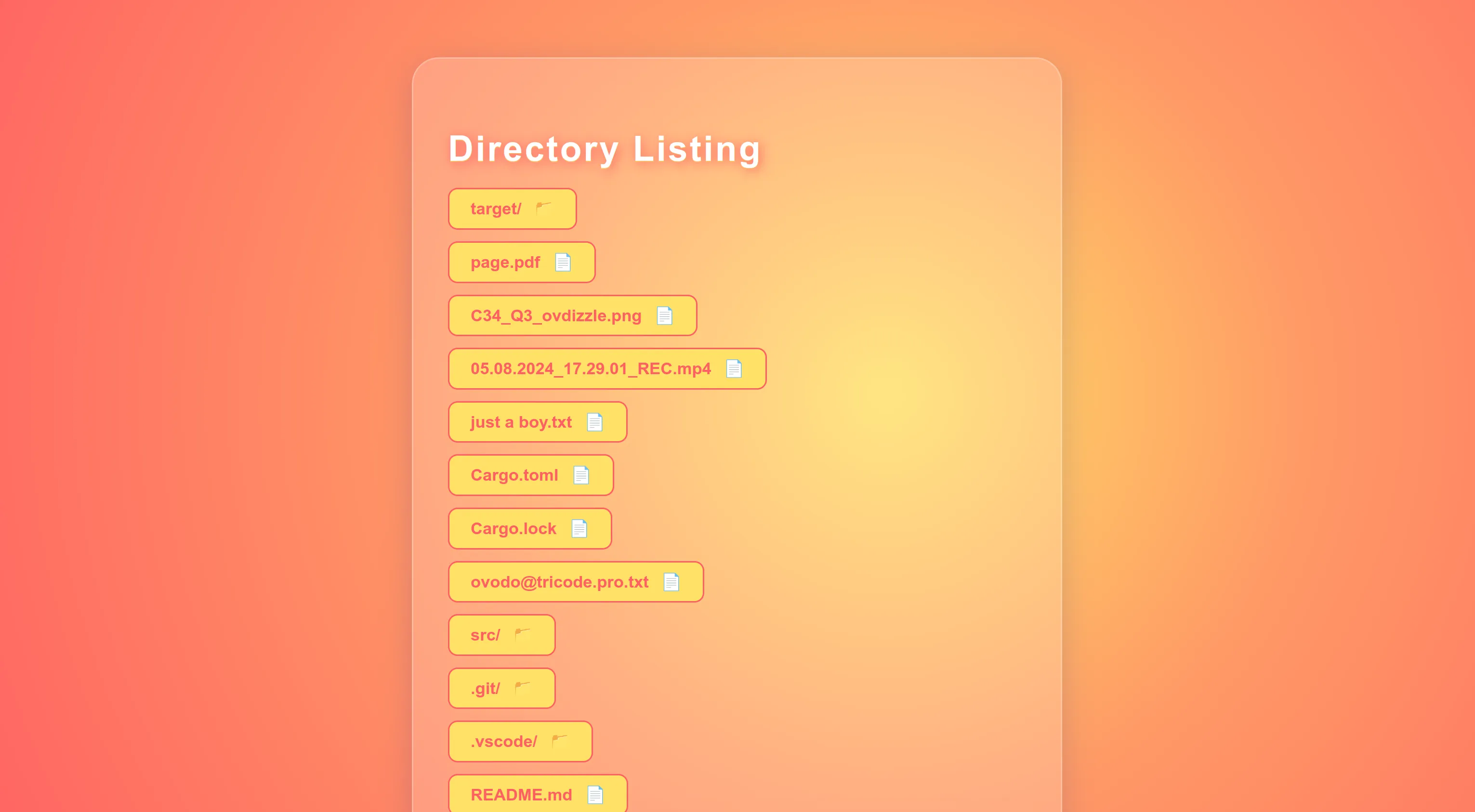This screenshot has width=1475, height=812.
Task: Navigate into the .vscode/ folder
Action: click(503, 742)
